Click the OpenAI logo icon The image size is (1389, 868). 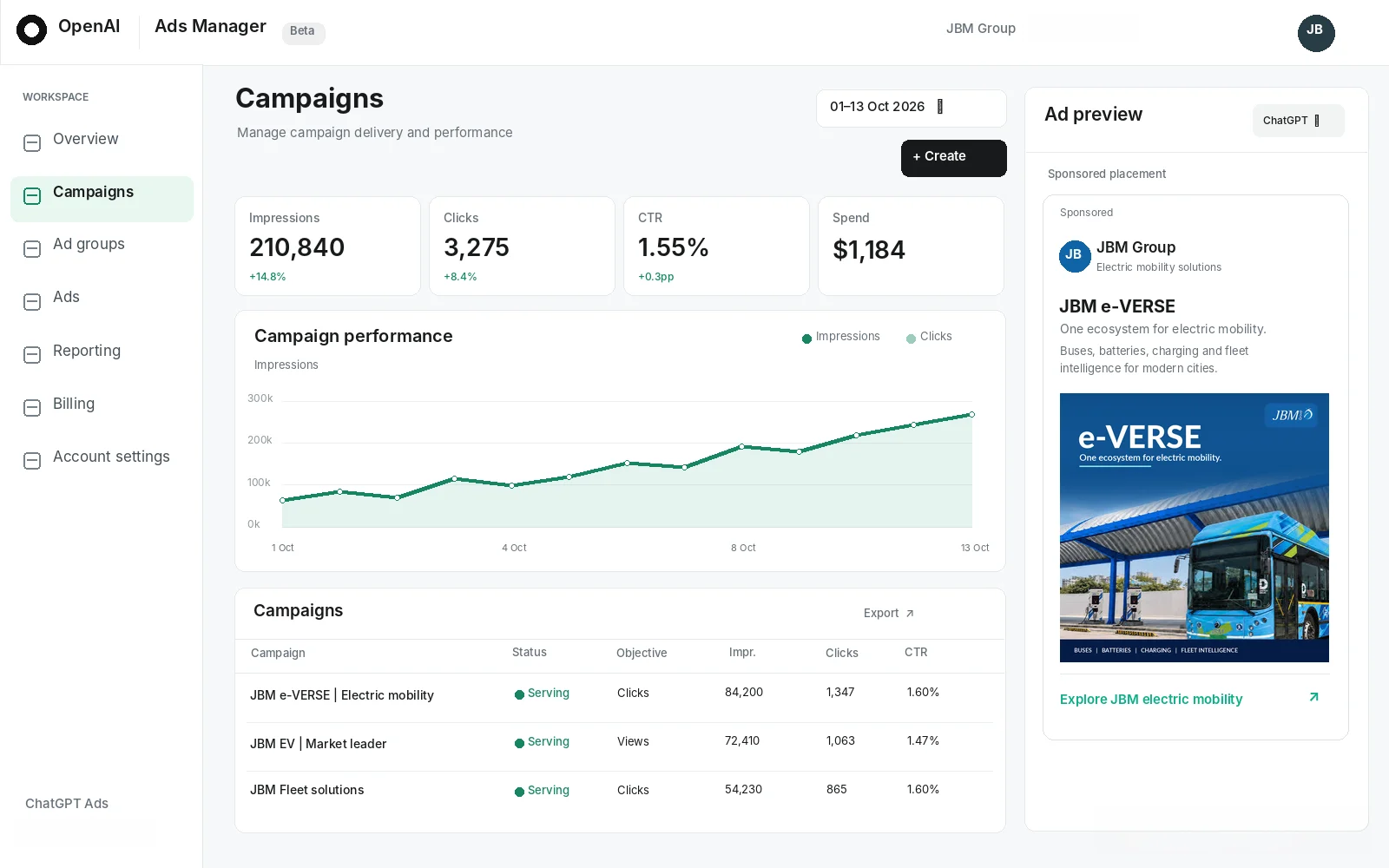[31, 30]
